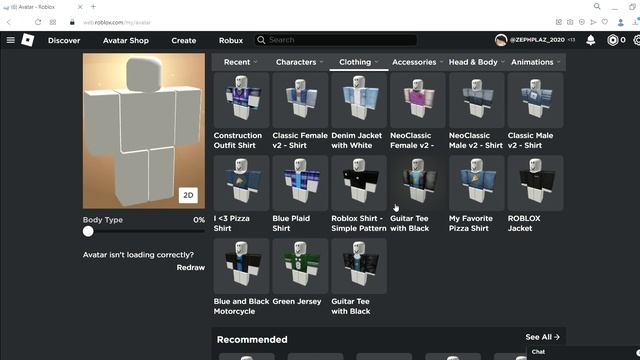Screen dimensions: 640x360
Task: Click See All in Recommended section
Action: click(x=542, y=337)
